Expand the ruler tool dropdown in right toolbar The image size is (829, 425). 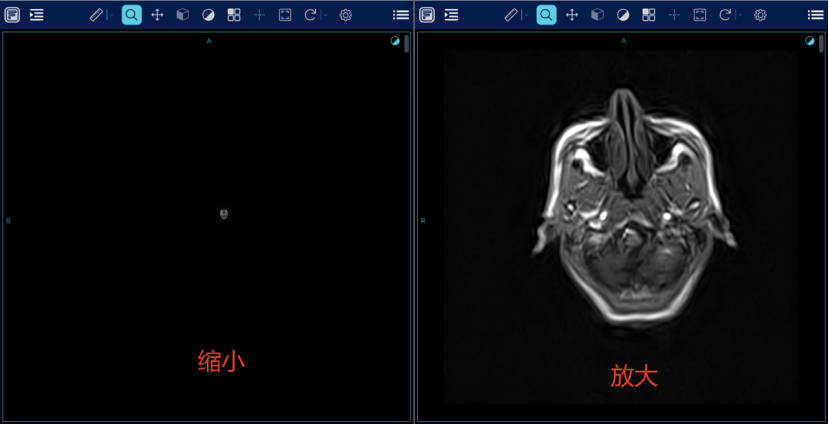click(x=525, y=16)
